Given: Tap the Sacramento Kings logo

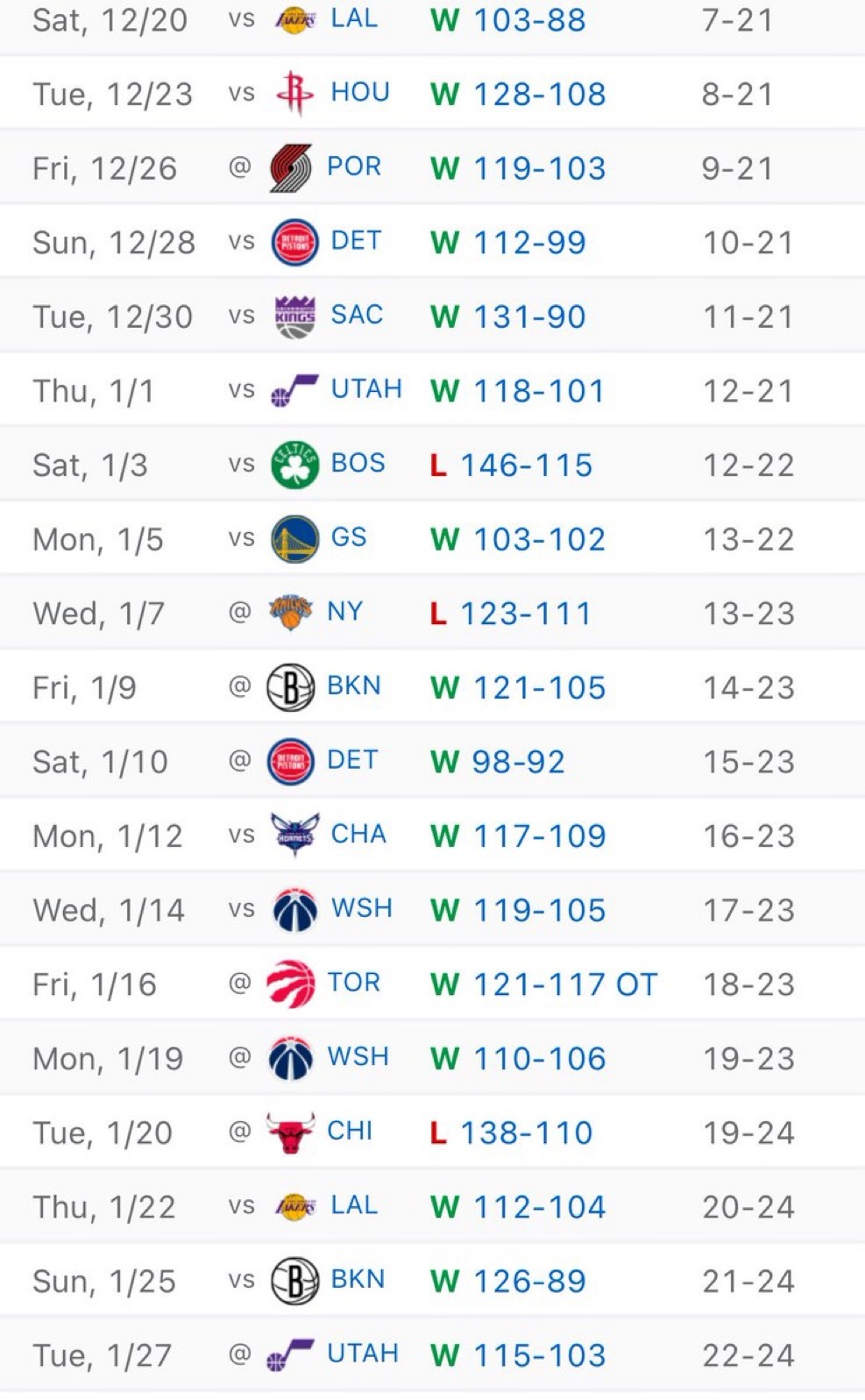Looking at the screenshot, I should (294, 316).
